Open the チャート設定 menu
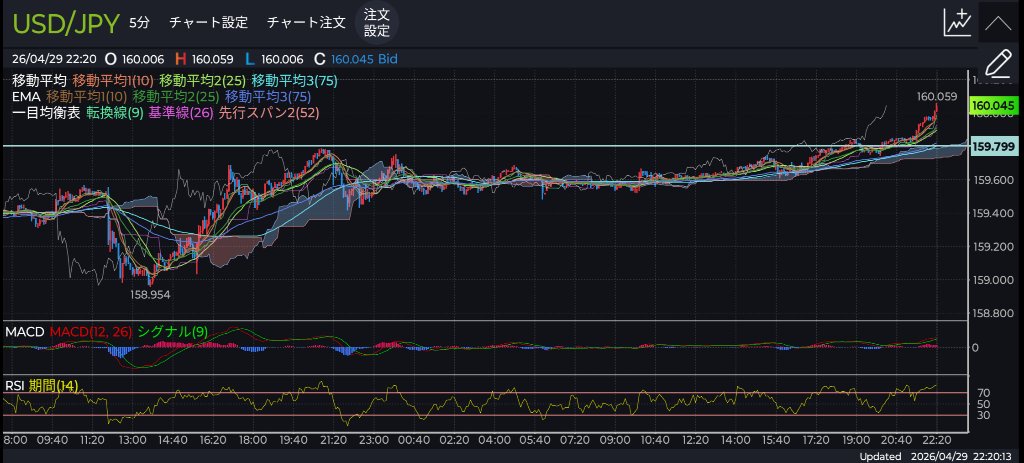 (209, 22)
